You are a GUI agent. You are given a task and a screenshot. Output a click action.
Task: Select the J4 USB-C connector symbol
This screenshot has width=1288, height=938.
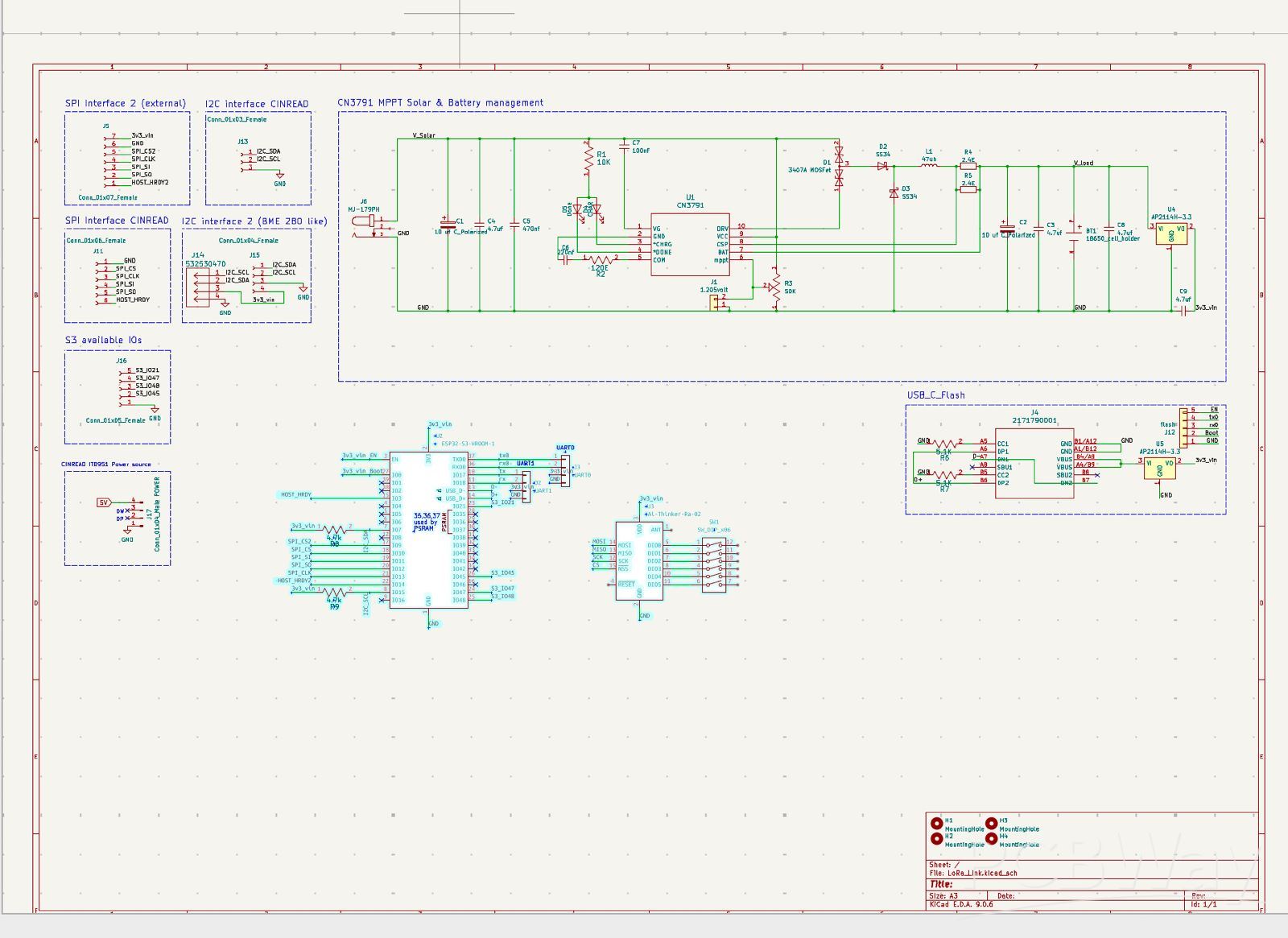pyautogui.click(x=1034, y=463)
